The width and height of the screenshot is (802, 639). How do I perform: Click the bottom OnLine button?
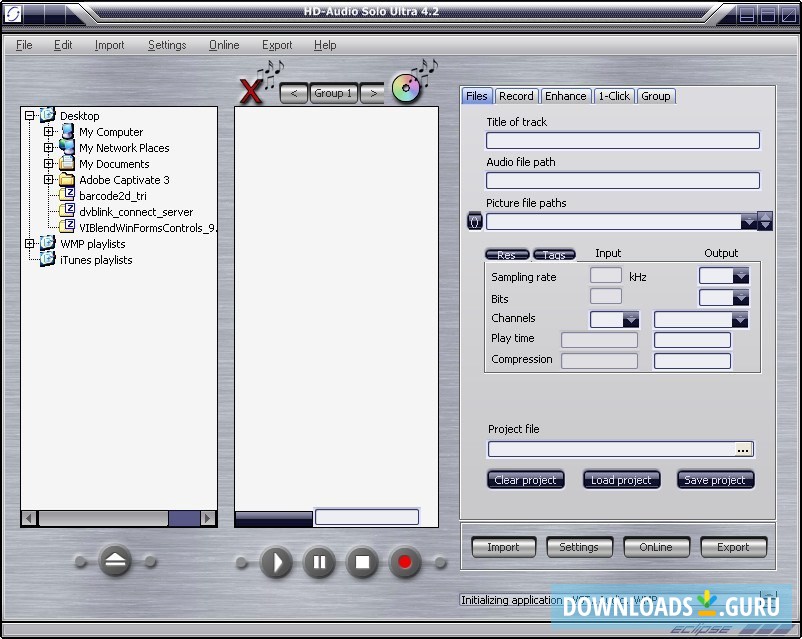[x=656, y=547]
